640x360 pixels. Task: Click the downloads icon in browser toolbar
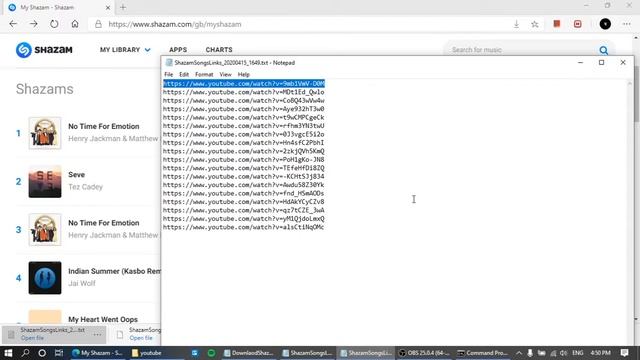516,24
